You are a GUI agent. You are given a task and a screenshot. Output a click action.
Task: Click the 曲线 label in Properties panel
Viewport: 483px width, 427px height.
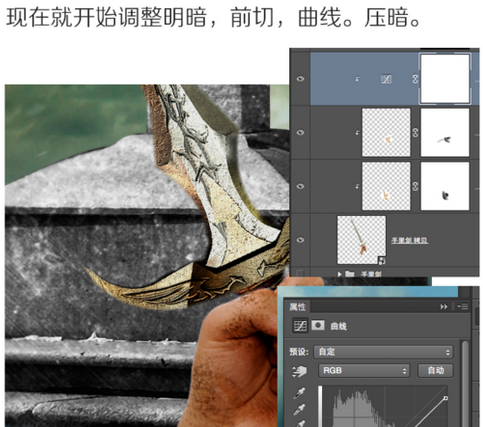(338, 326)
